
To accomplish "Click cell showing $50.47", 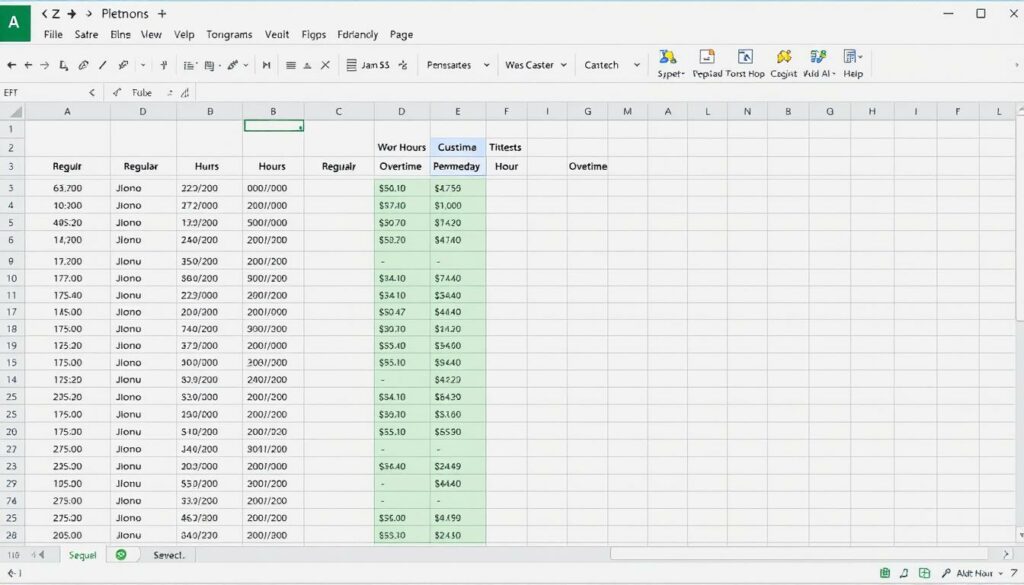I will pyautogui.click(x=402, y=312).
